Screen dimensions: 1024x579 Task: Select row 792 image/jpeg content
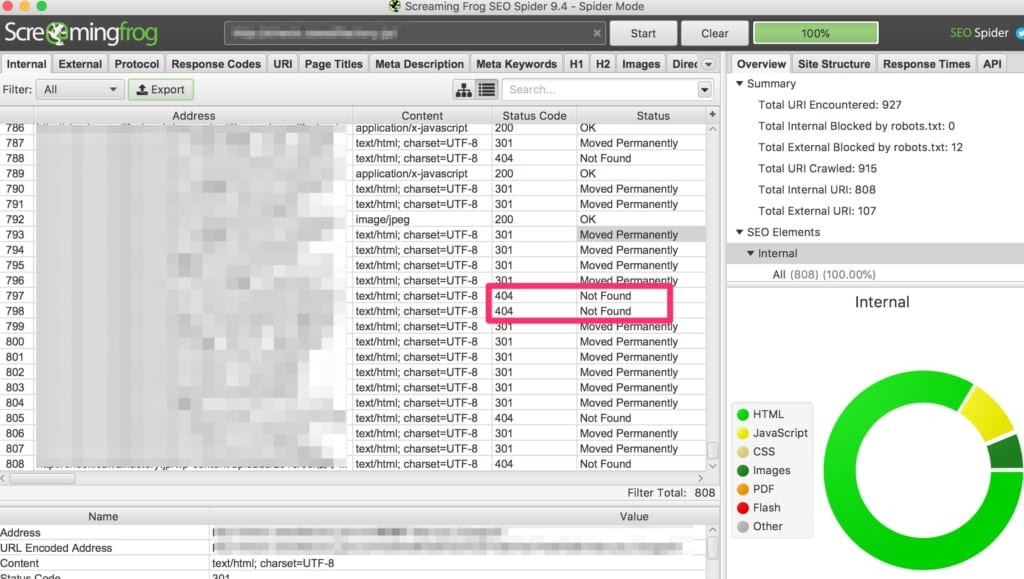tap(382, 219)
